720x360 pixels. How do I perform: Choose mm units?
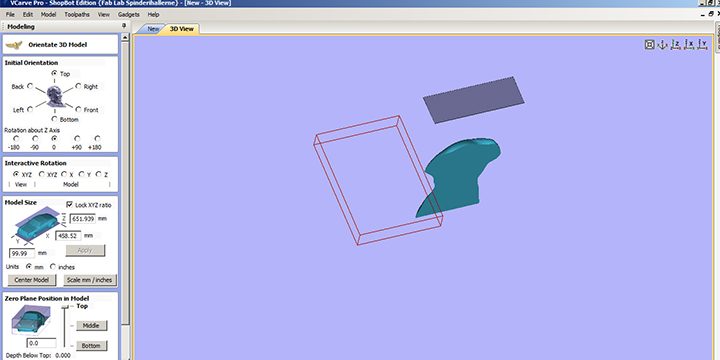pyautogui.click(x=29, y=266)
